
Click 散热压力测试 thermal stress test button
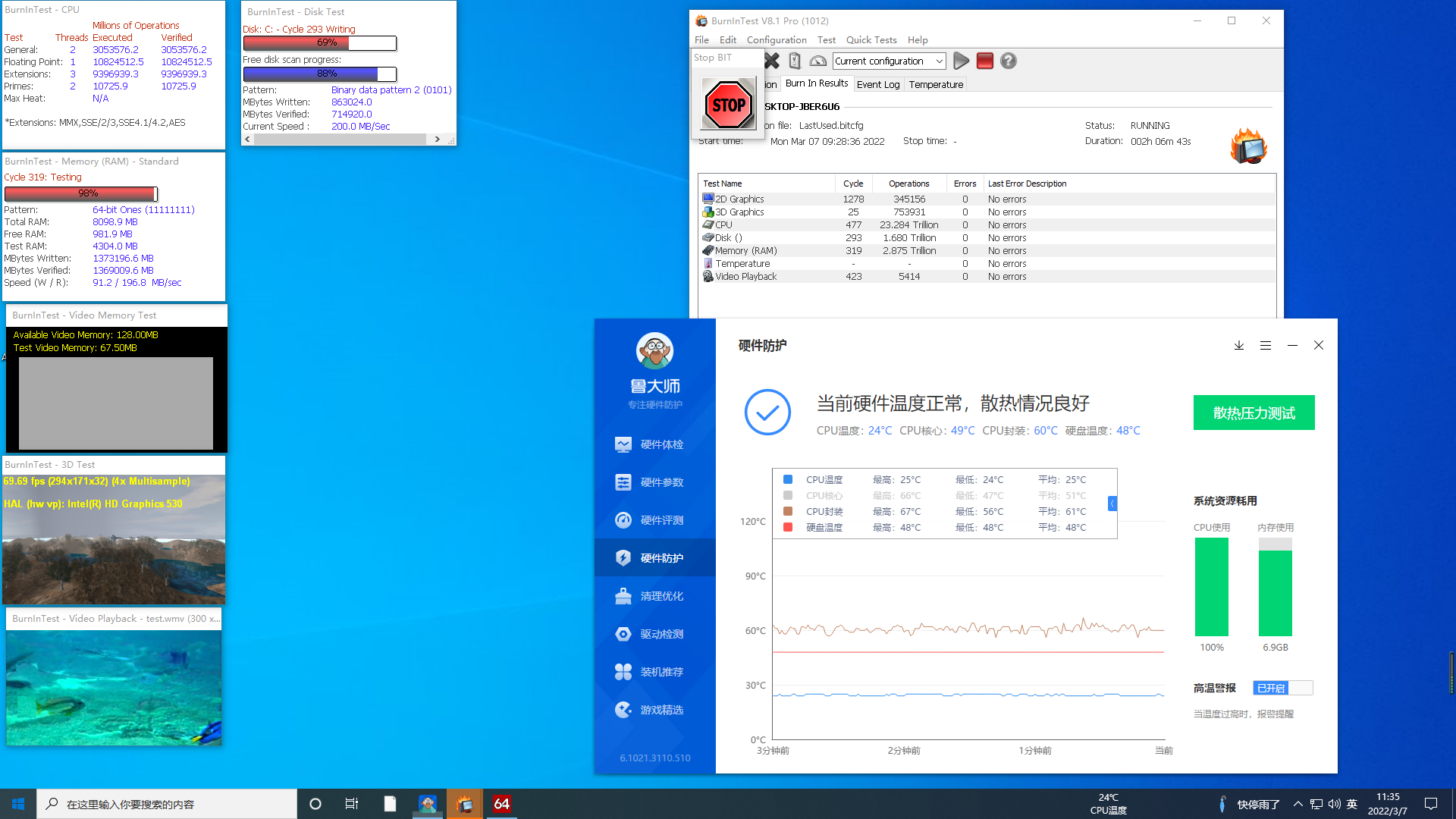pyautogui.click(x=1253, y=412)
